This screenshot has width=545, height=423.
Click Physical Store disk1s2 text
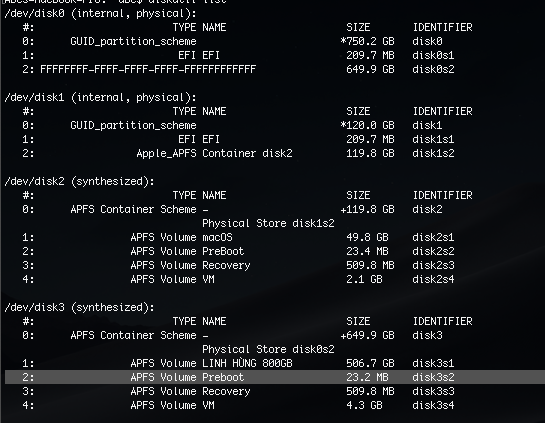coord(268,223)
